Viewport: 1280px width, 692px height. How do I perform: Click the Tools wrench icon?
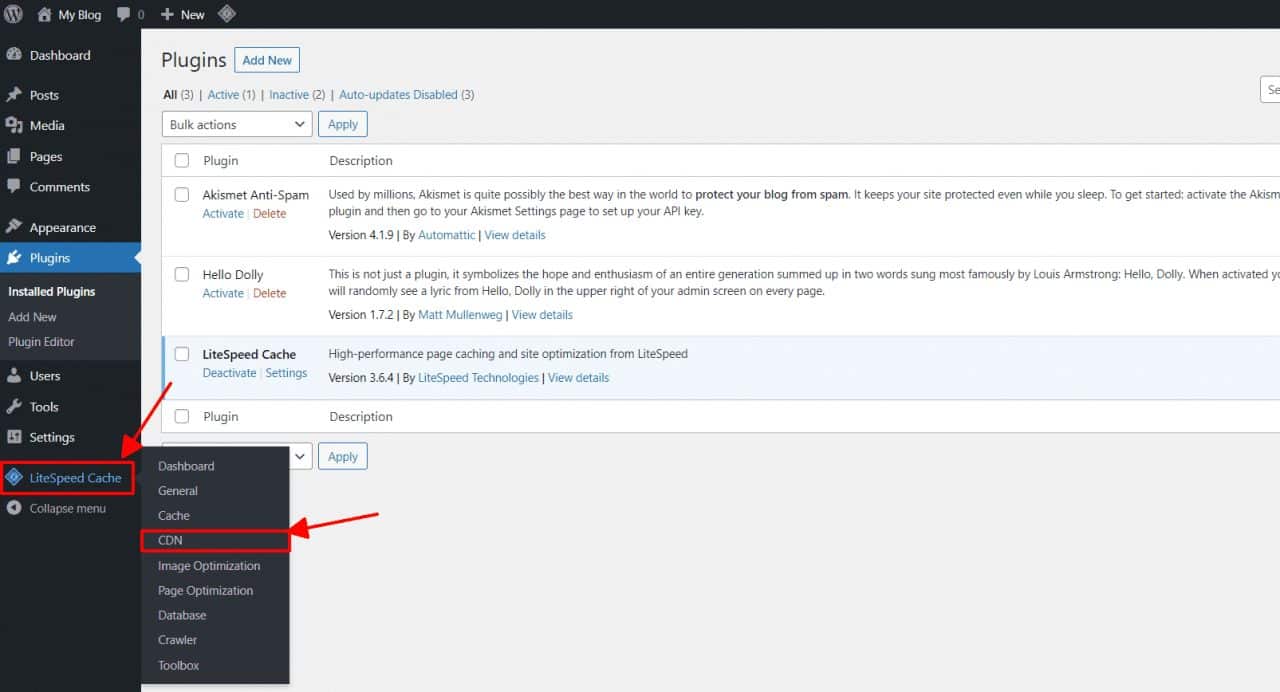tap(14, 406)
